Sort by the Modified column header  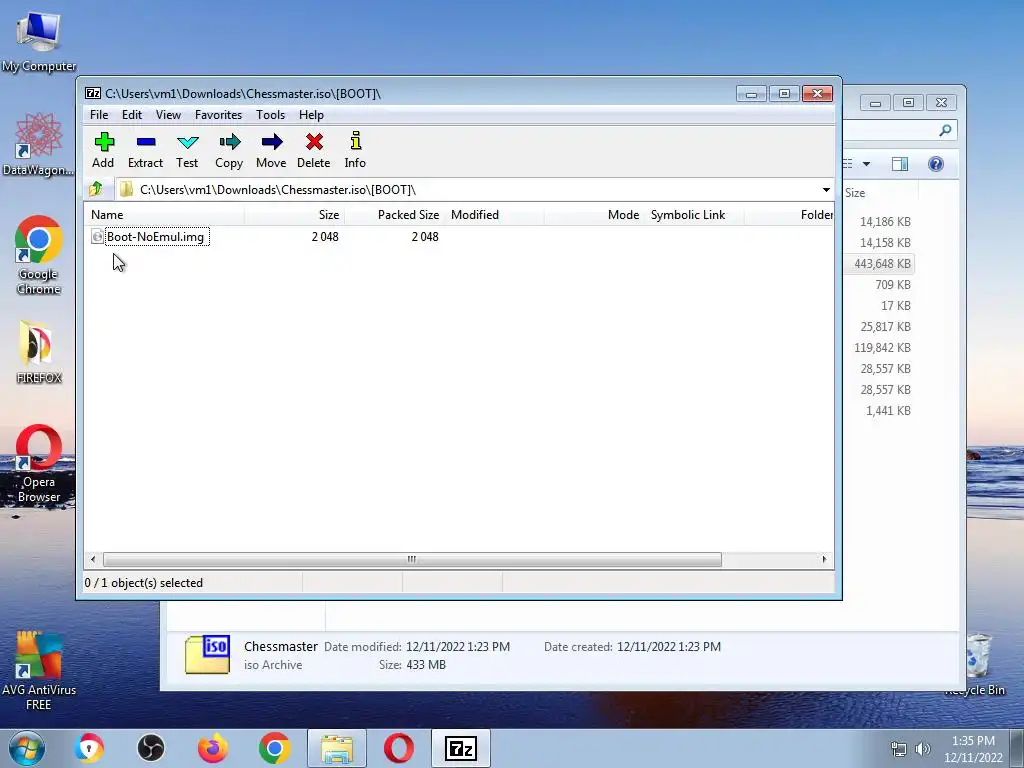(494, 215)
